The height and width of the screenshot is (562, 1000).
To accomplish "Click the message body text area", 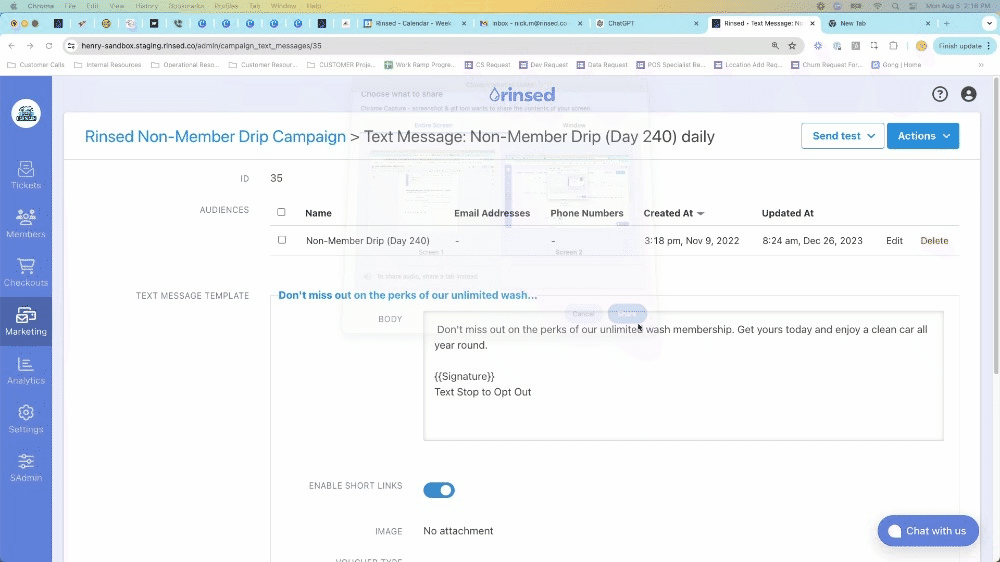I will pyautogui.click(x=683, y=376).
